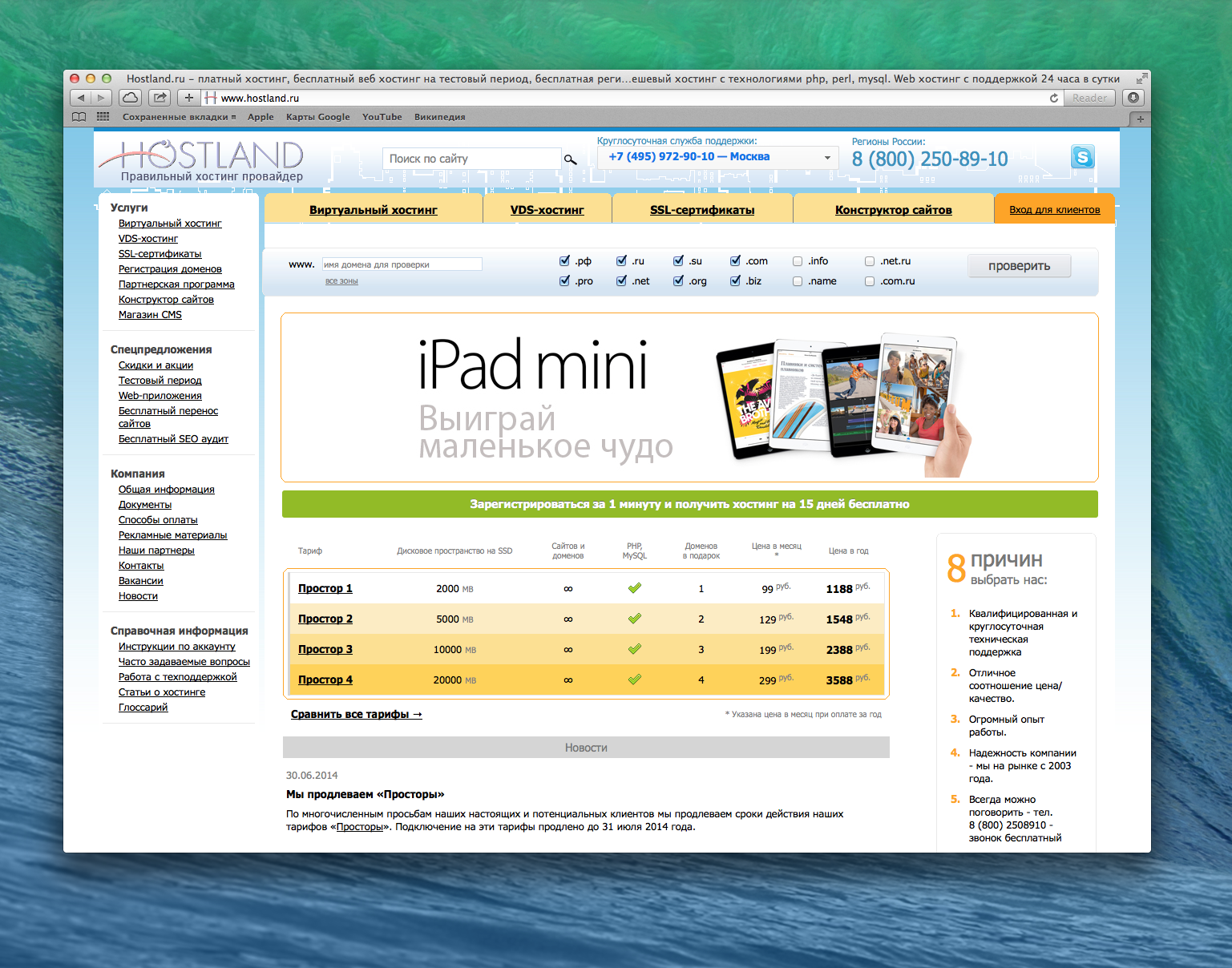Open the Skype contact icon
This screenshot has width=1232, height=968.
[1083, 157]
